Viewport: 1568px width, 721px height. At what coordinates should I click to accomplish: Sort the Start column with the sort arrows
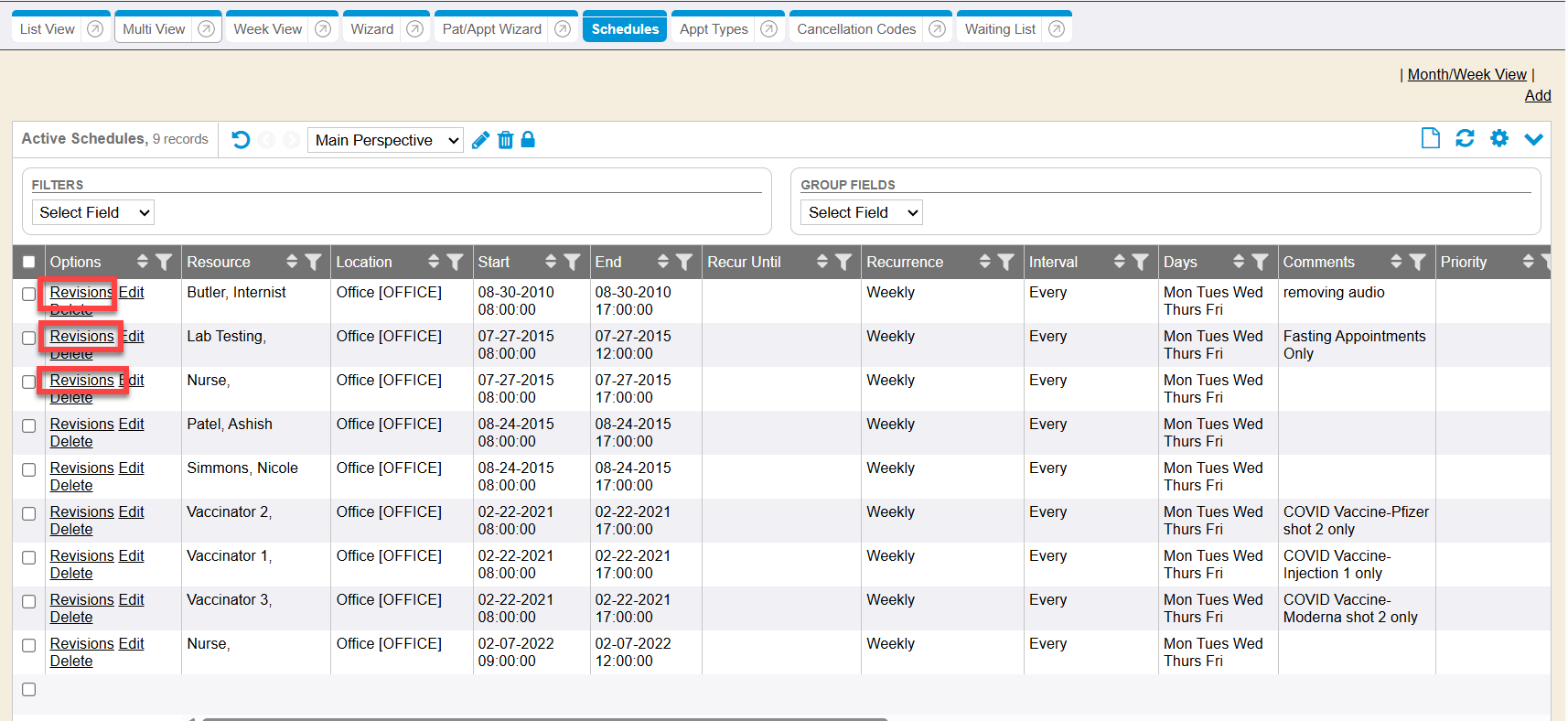(550, 263)
